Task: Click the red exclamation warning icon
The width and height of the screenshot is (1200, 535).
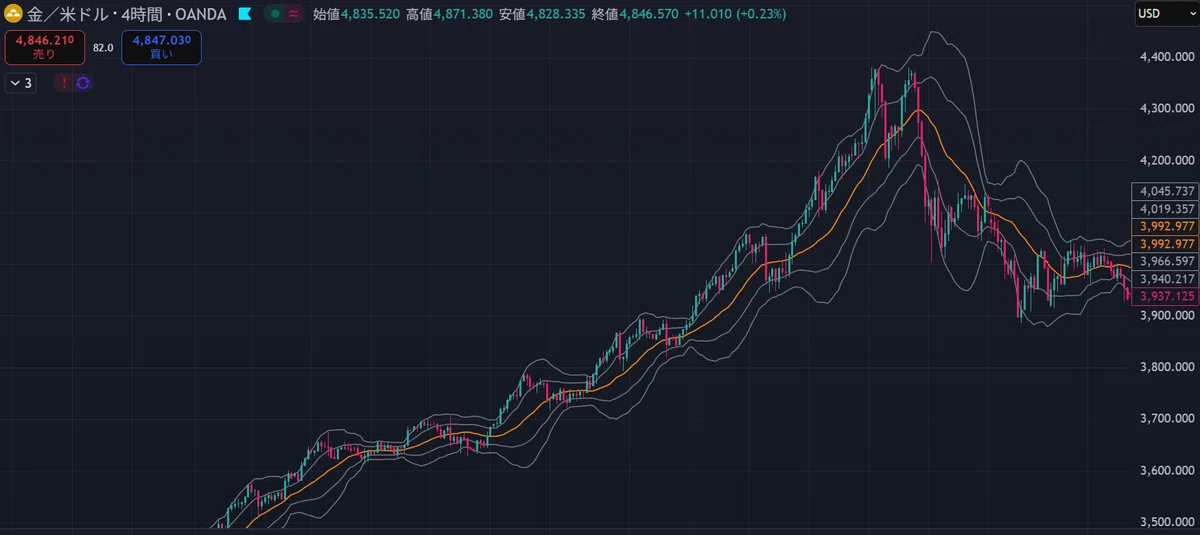Action: pyautogui.click(x=65, y=83)
